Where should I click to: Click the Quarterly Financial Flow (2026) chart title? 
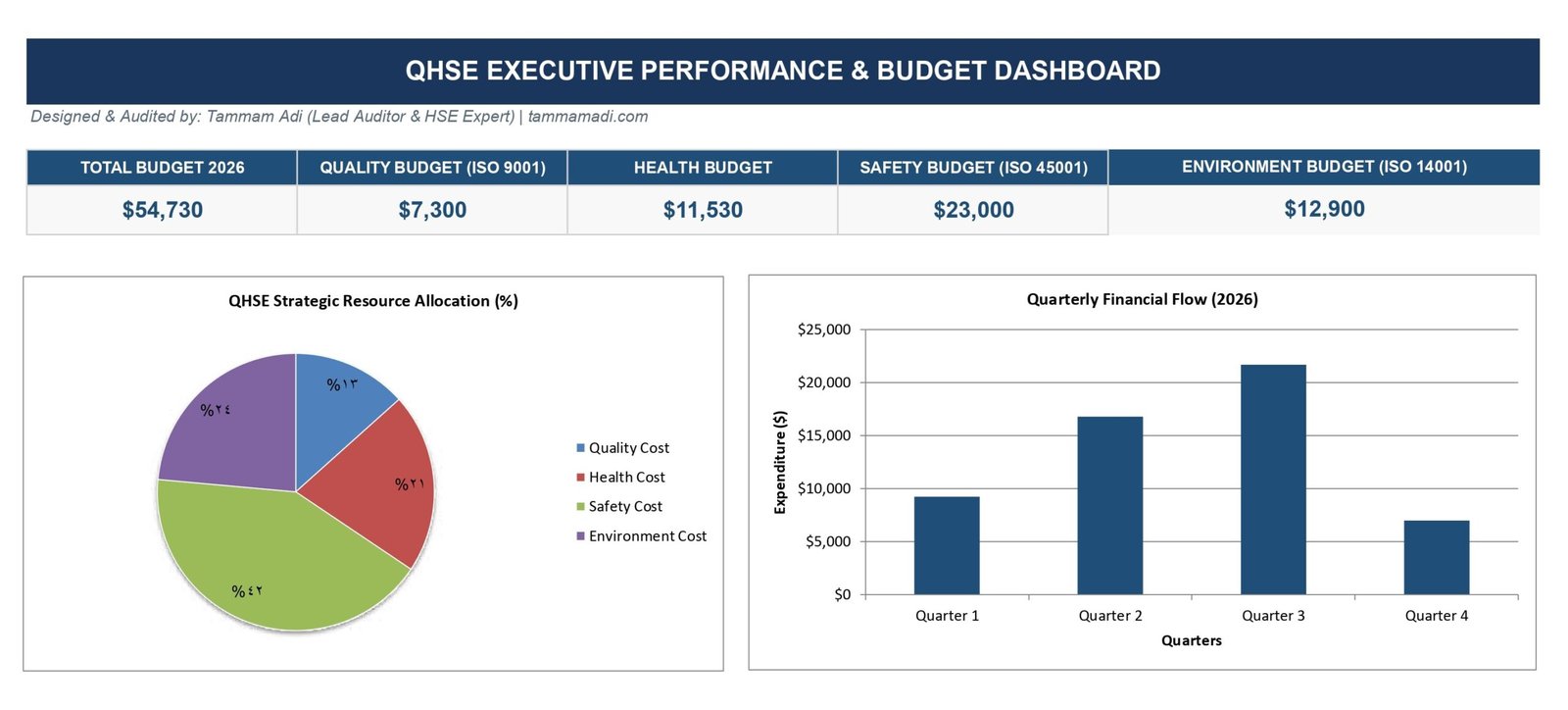(1143, 299)
